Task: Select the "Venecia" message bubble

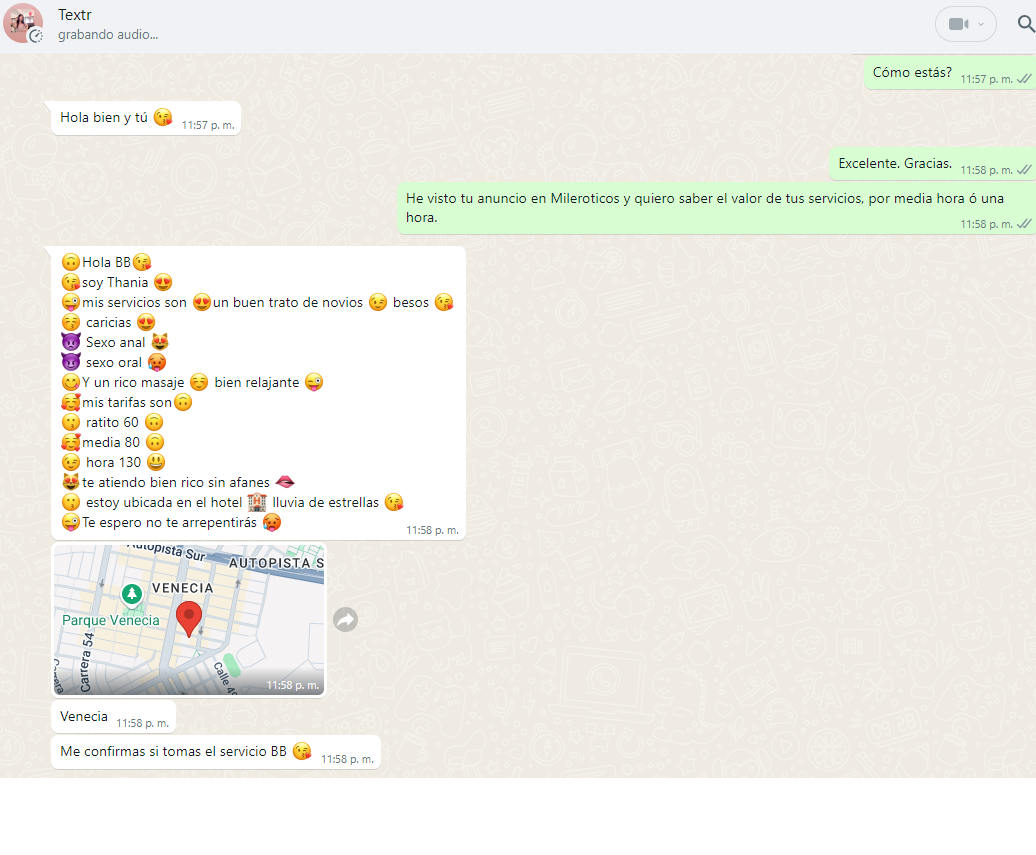Action: click(84, 716)
